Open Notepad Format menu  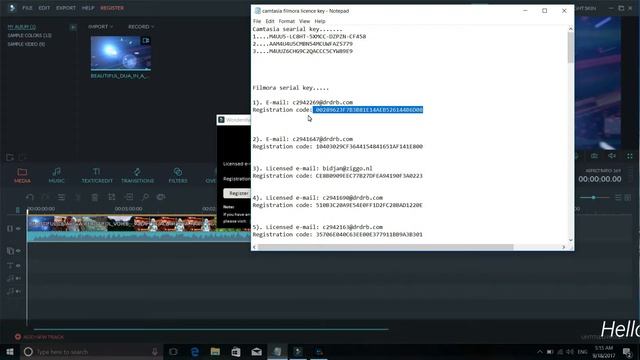click(x=287, y=21)
